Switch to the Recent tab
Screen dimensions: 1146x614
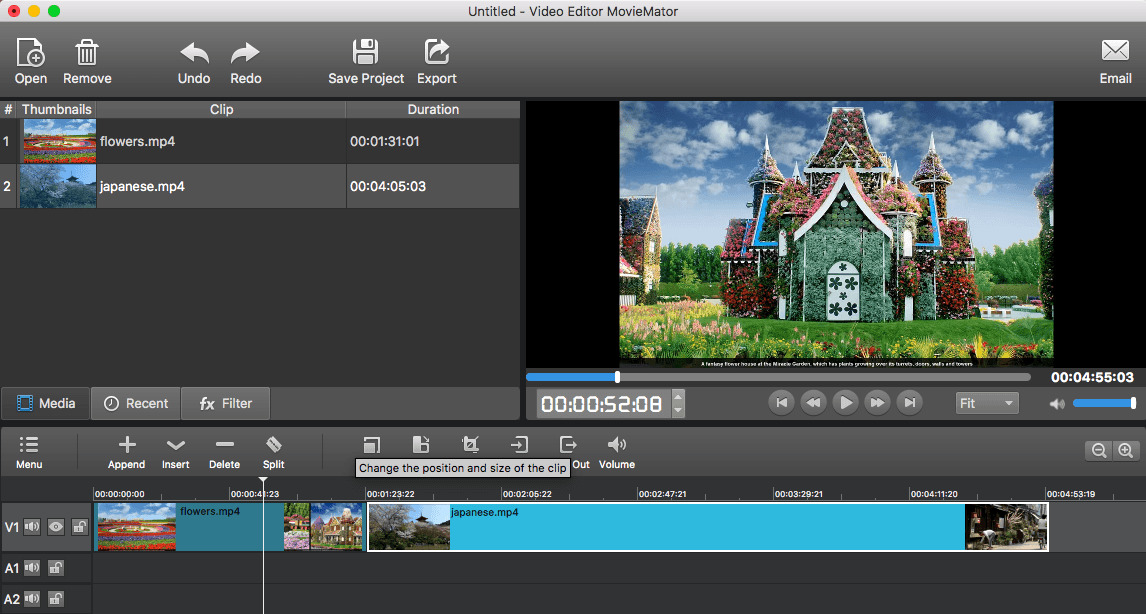(x=136, y=403)
